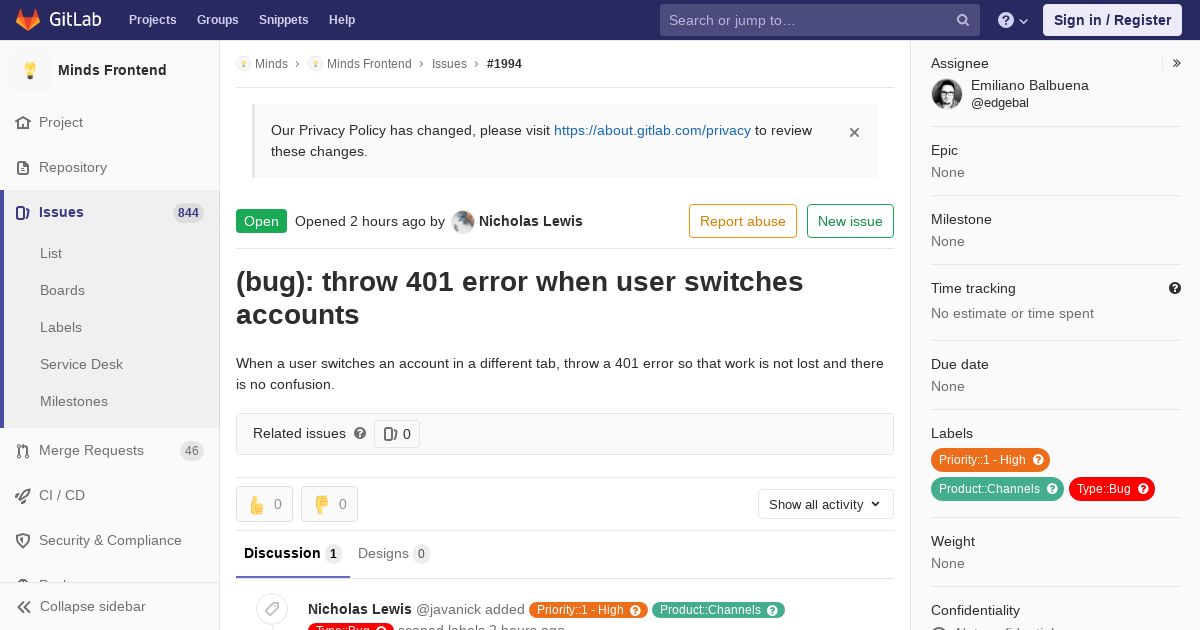Click Report abuse button
This screenshot has width=1200, height=630.
(x=743, y=221)
